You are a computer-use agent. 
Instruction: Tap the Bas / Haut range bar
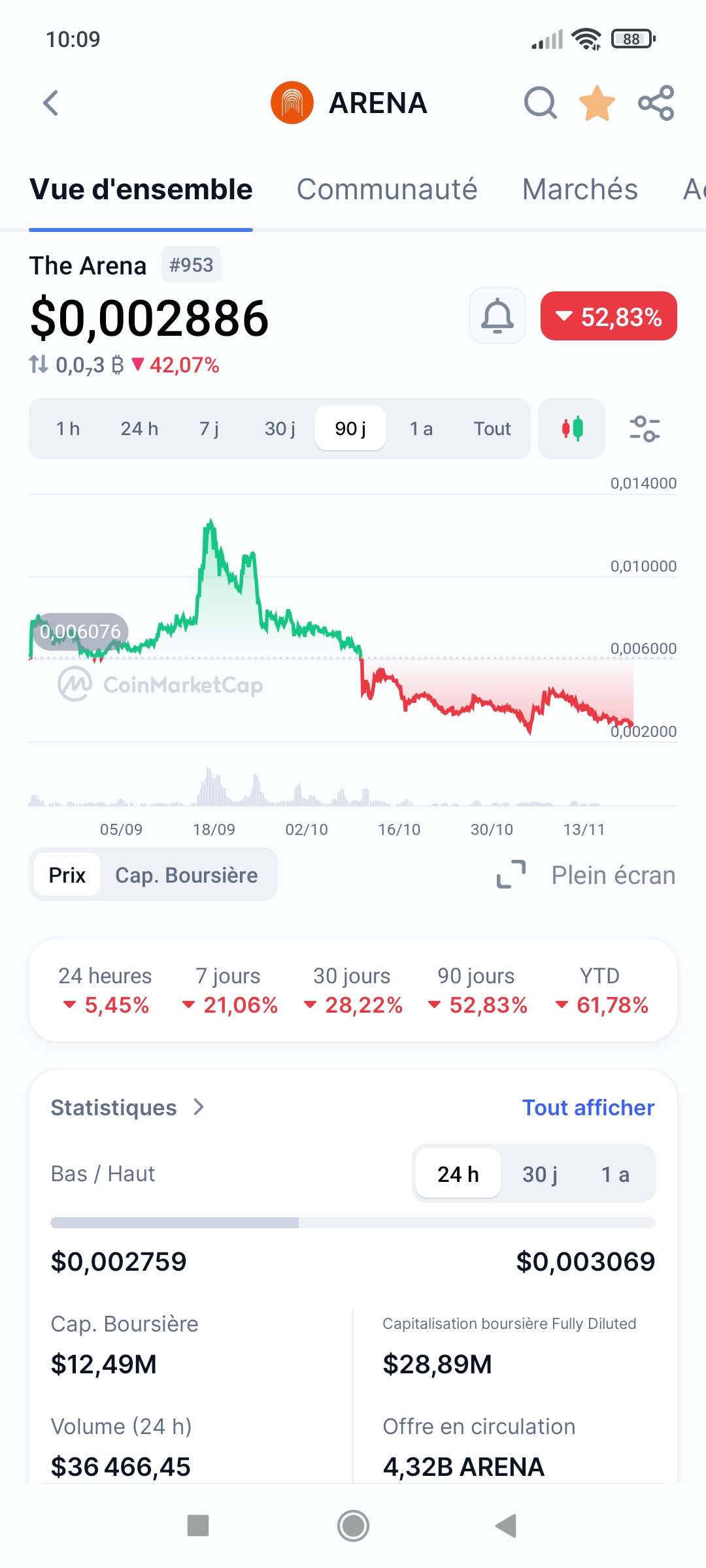click(353, 1222)
